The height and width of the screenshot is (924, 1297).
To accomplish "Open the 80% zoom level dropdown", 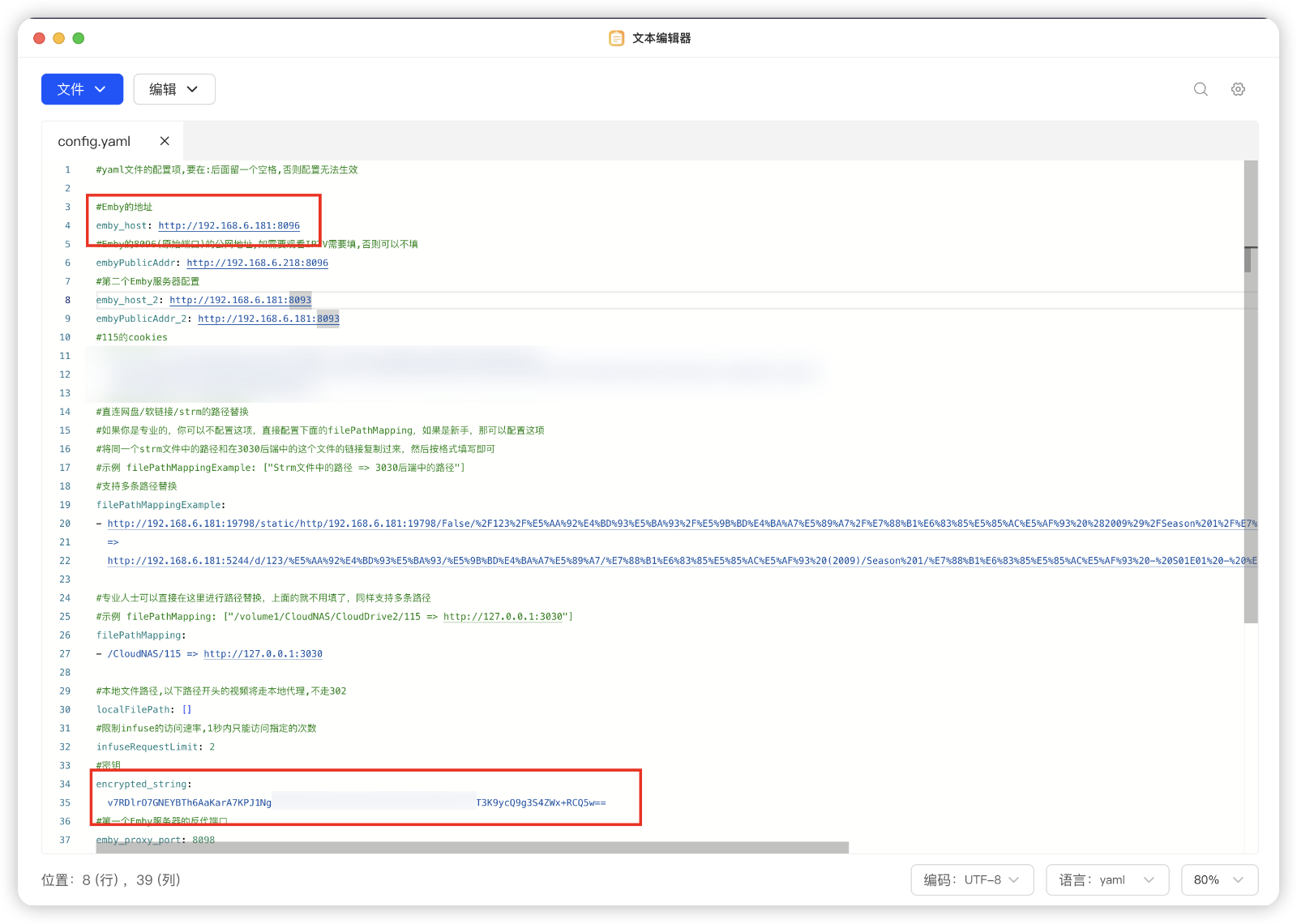I will [1219, 879].
